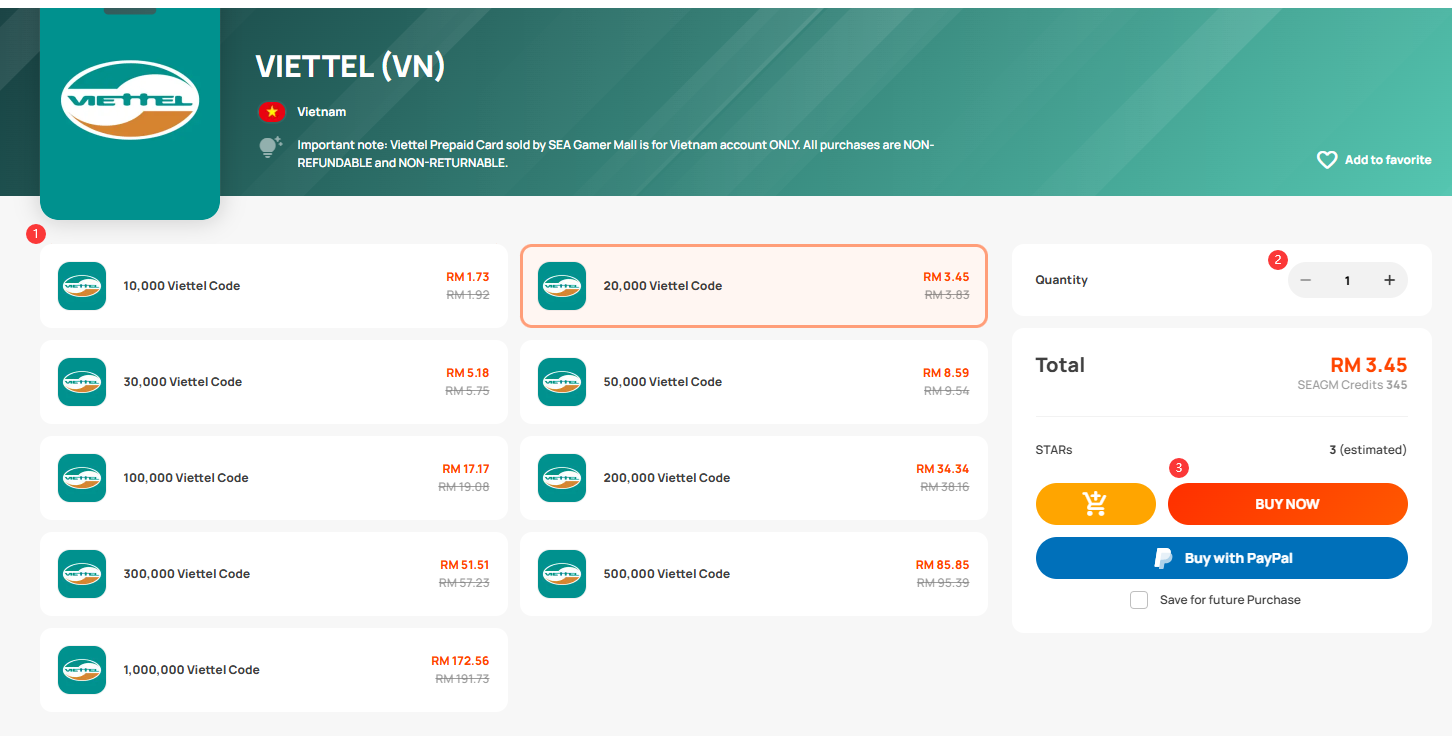The width and height of the screenshot is (1452, 736).
Task: Click the heart favorite icon
Action: pos(1327,160)
